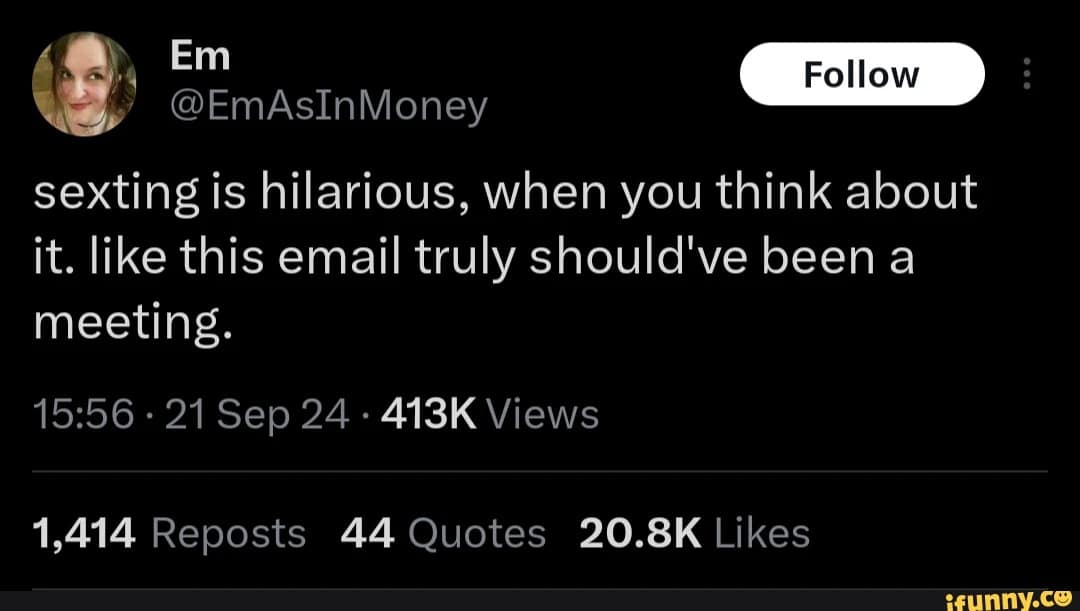Click the word "Views" beside 413K
Screen dimensions: 1080x611
(544, 412)
